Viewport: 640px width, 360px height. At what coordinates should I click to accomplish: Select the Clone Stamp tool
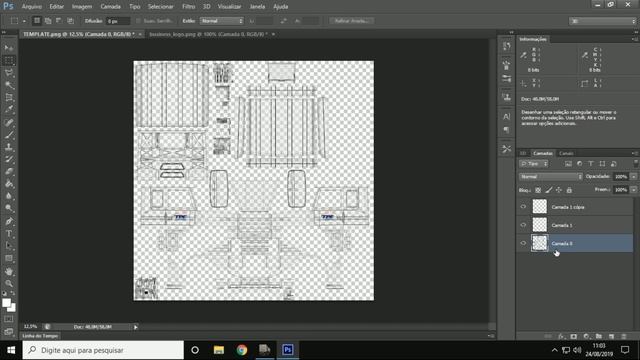[9, 147]
